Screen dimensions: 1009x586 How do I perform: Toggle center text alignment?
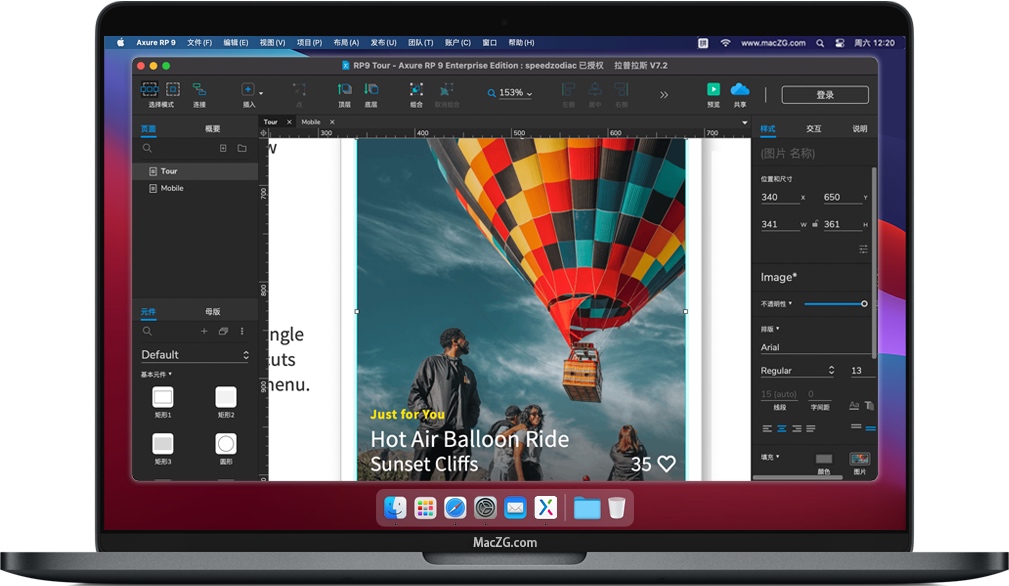pyautogui.click(x=782, y=428)
